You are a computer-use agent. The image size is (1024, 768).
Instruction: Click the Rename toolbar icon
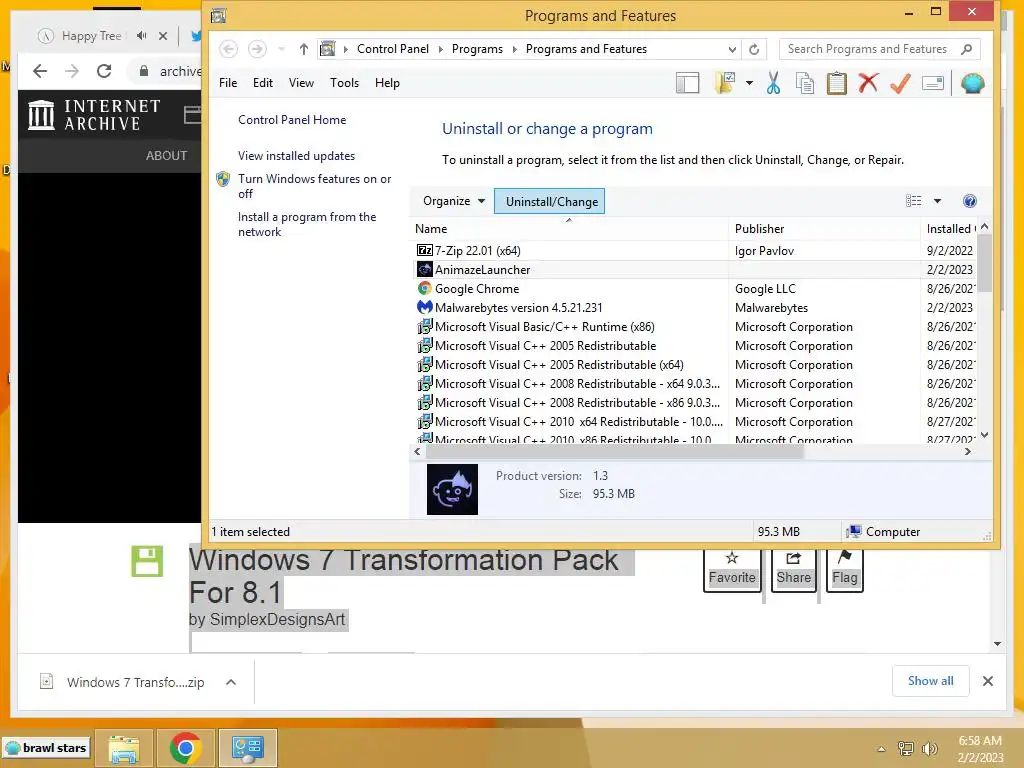[x=933, y=83]
